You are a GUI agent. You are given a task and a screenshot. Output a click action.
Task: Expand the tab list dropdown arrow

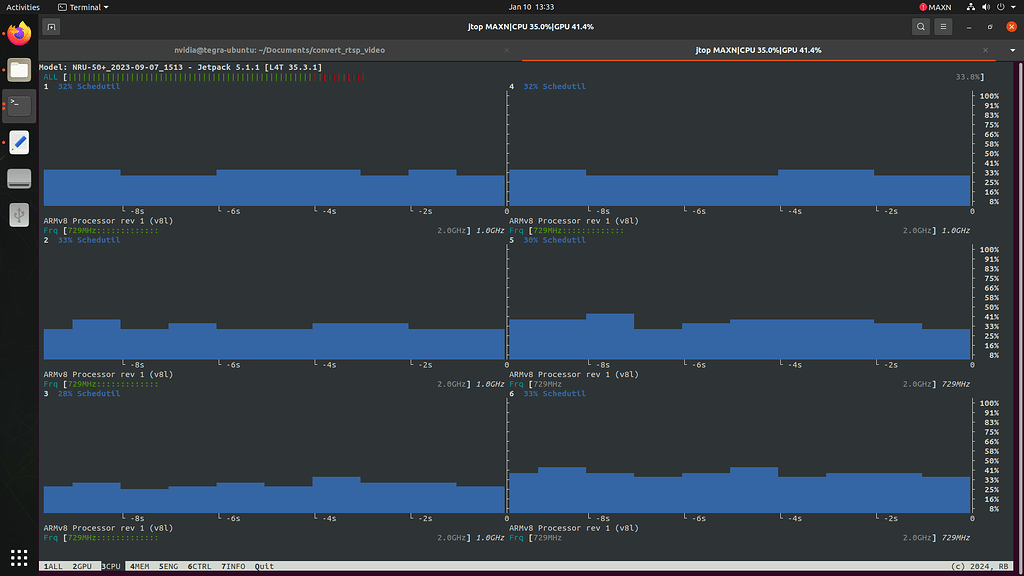pyautogui.click(x=1013, y=50)
